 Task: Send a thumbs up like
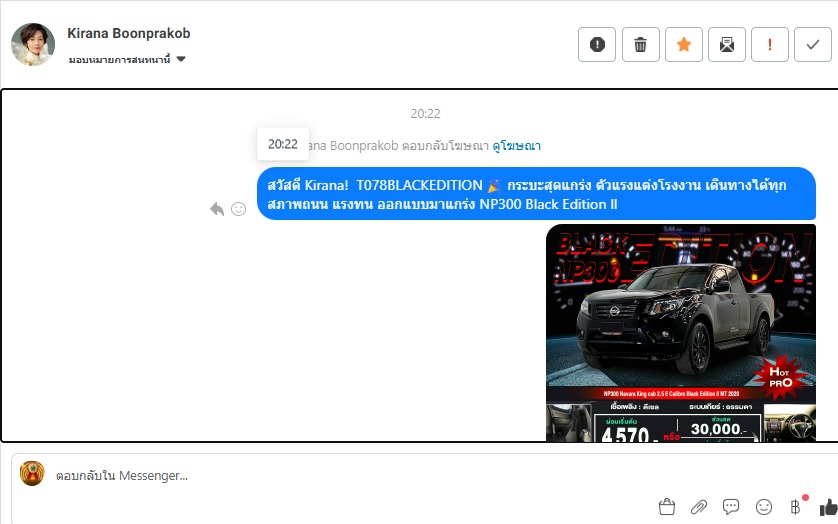pos(828,506)
